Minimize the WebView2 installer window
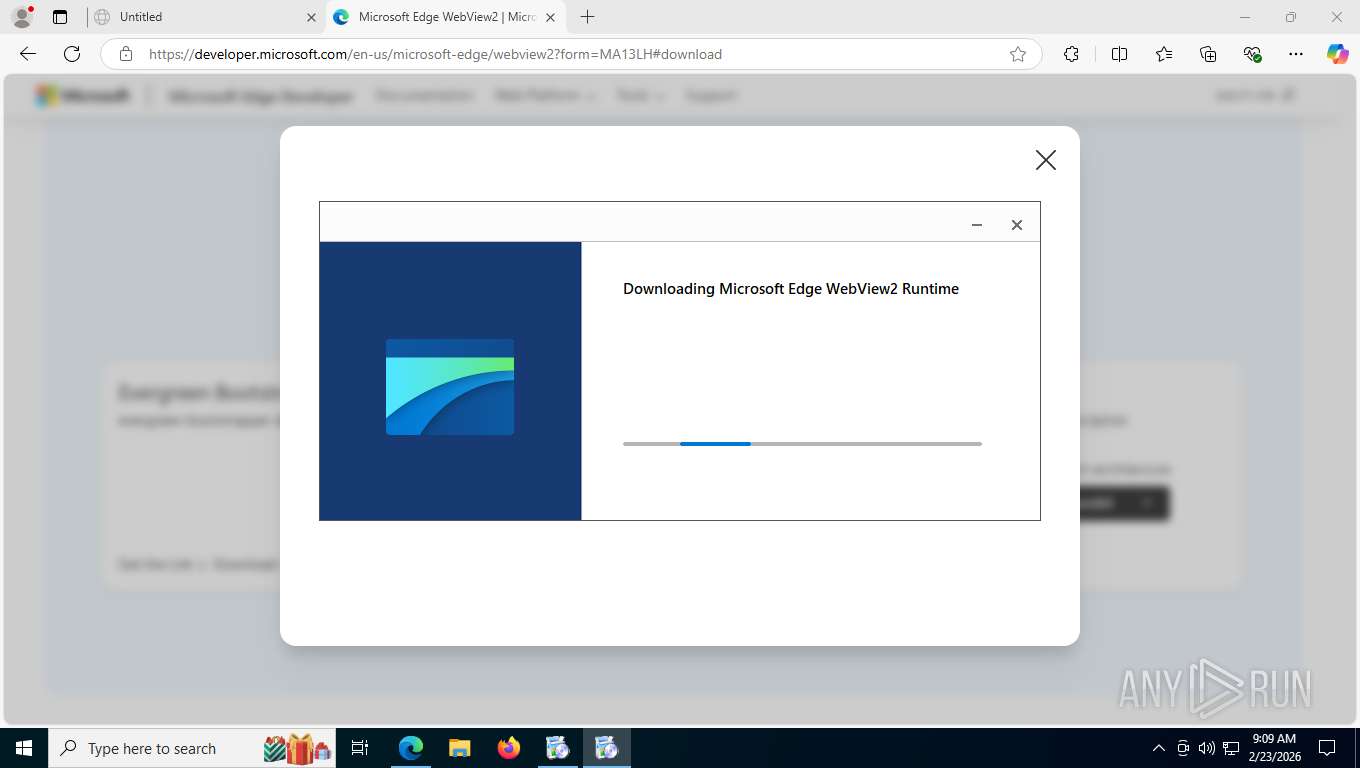 (977, 225)
